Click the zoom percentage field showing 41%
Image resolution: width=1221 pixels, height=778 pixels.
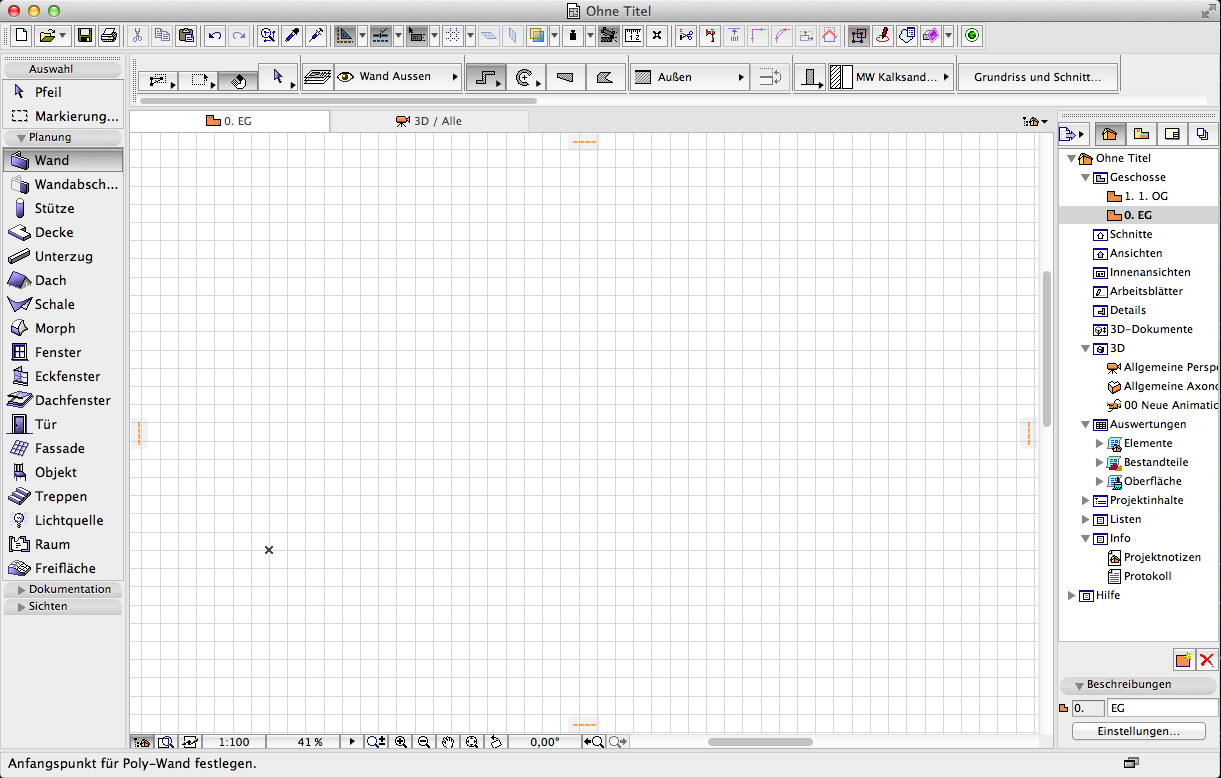(311, 741)
